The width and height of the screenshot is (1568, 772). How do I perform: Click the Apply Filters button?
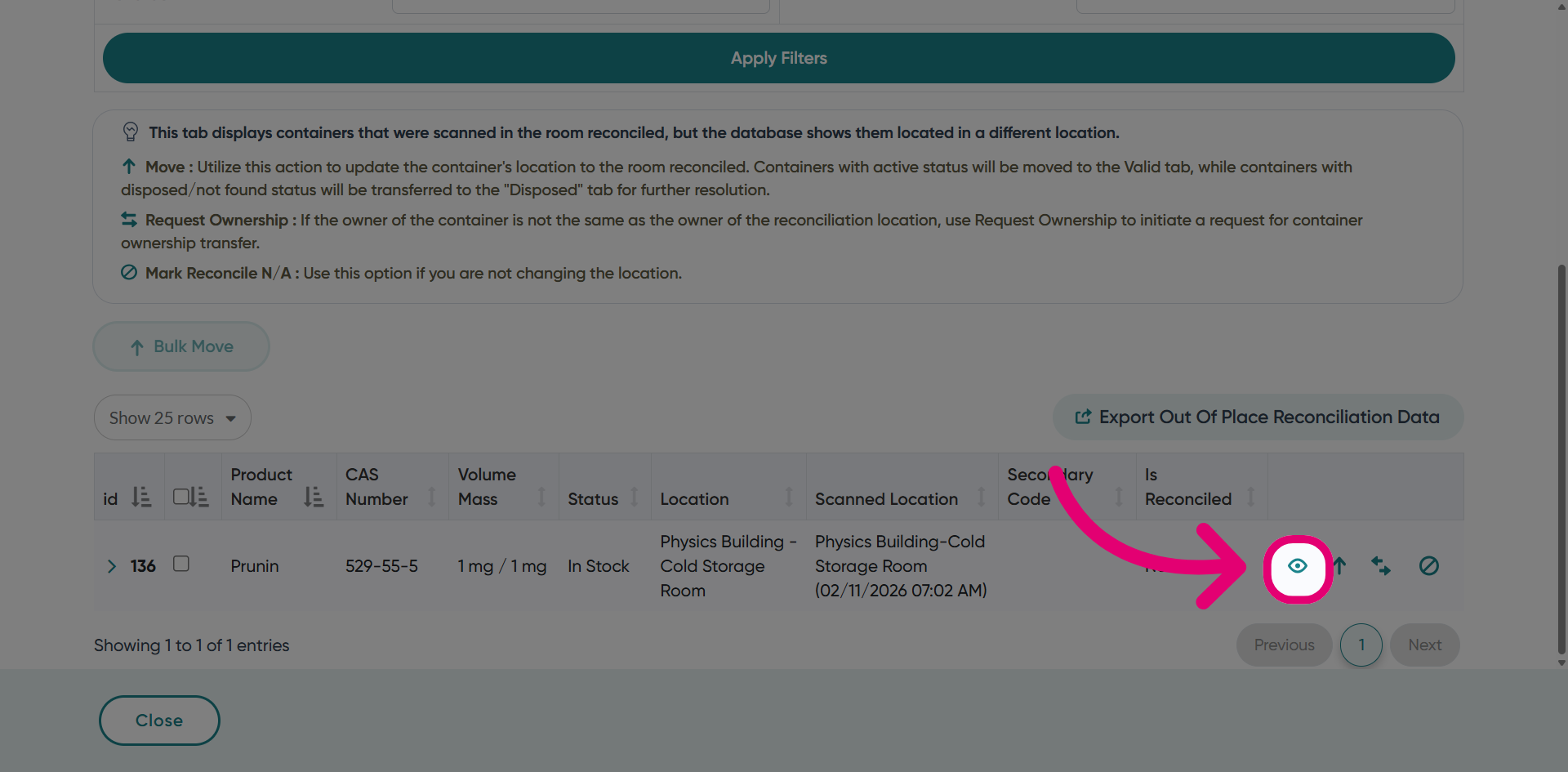click(778, 58)
